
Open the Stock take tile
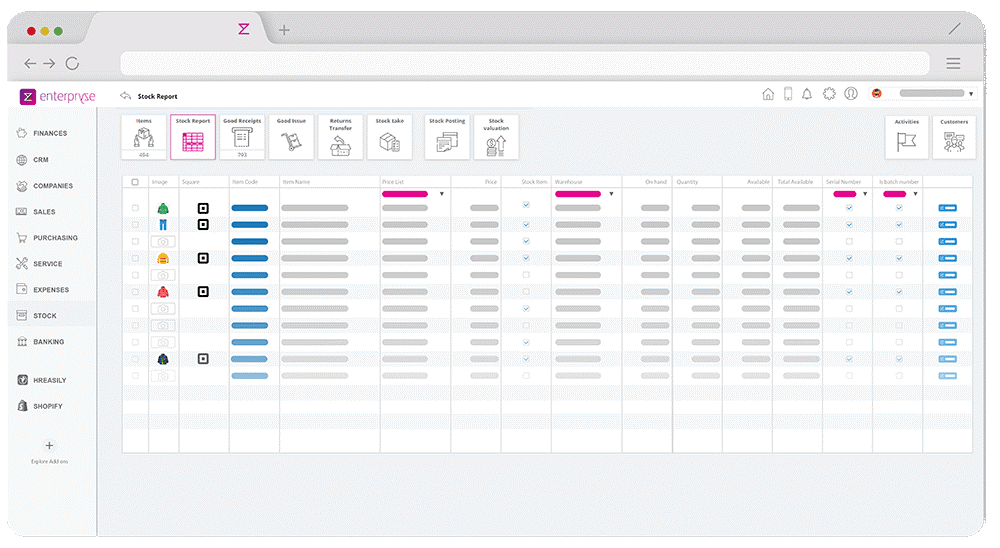[389, 137]
